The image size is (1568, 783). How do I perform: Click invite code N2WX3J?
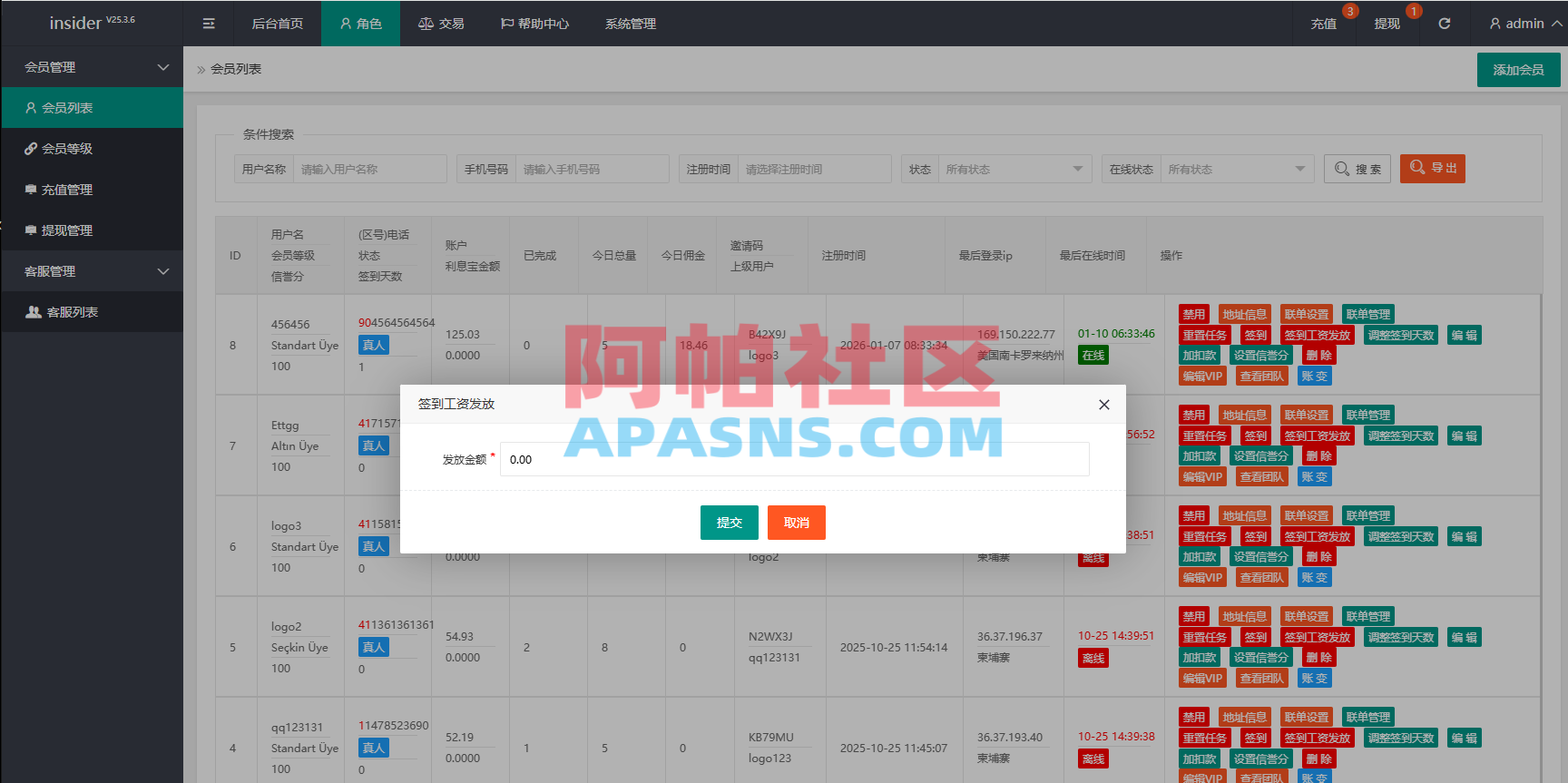point(770,636)
